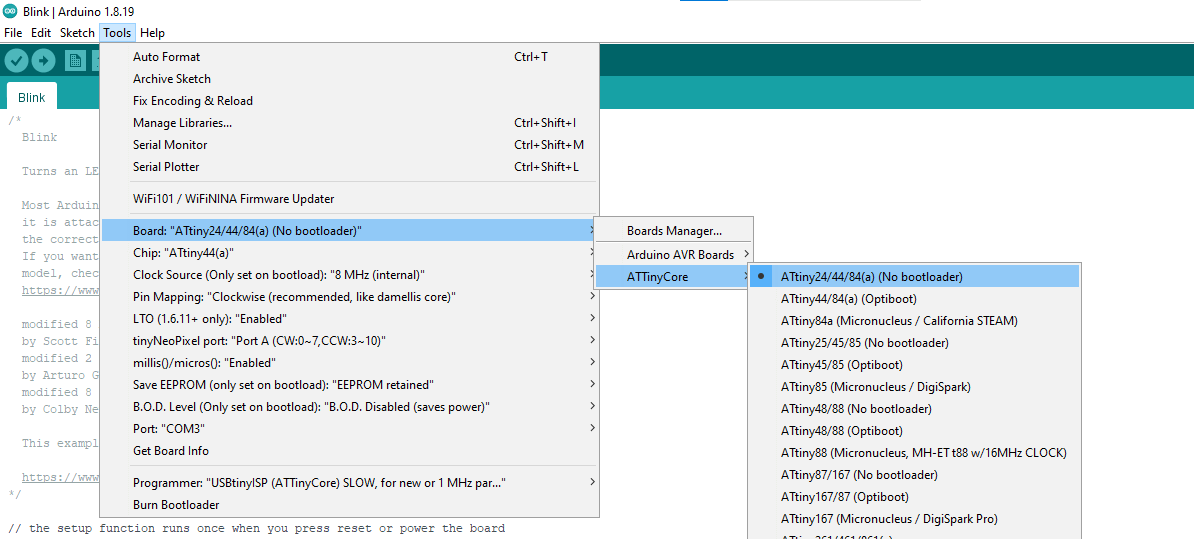
Task: Click the setup function comment line
Action: click(x=257, y=528)
